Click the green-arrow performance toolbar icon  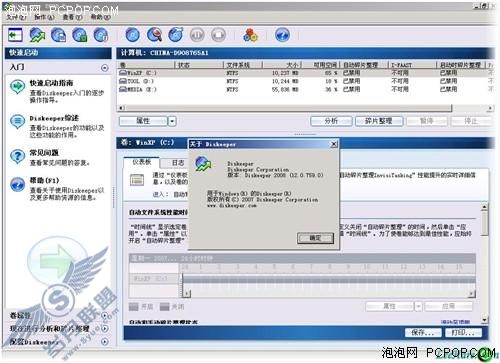pyautogui.click(x=37, y=35)
